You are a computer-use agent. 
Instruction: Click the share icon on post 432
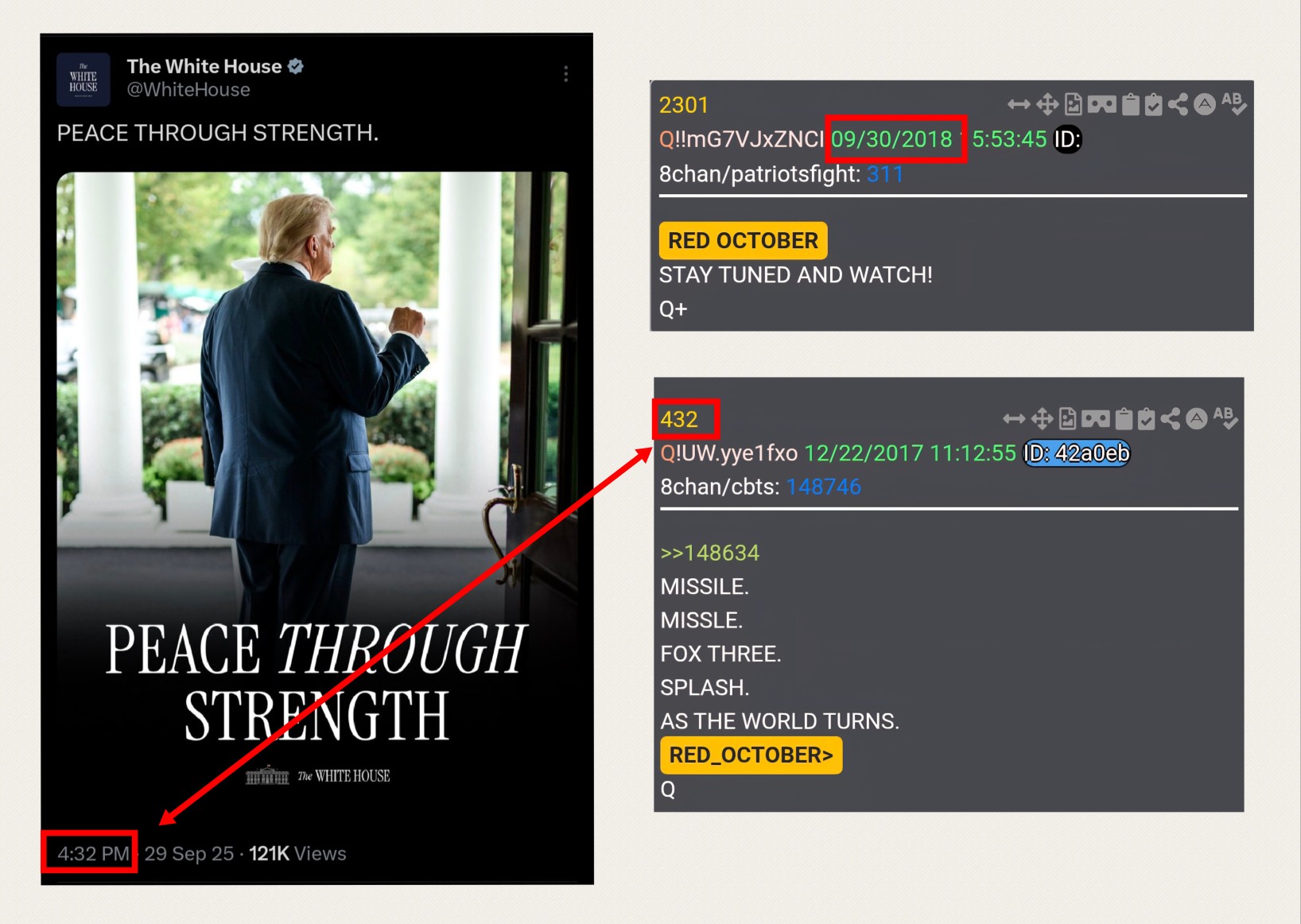point(1171,418)
